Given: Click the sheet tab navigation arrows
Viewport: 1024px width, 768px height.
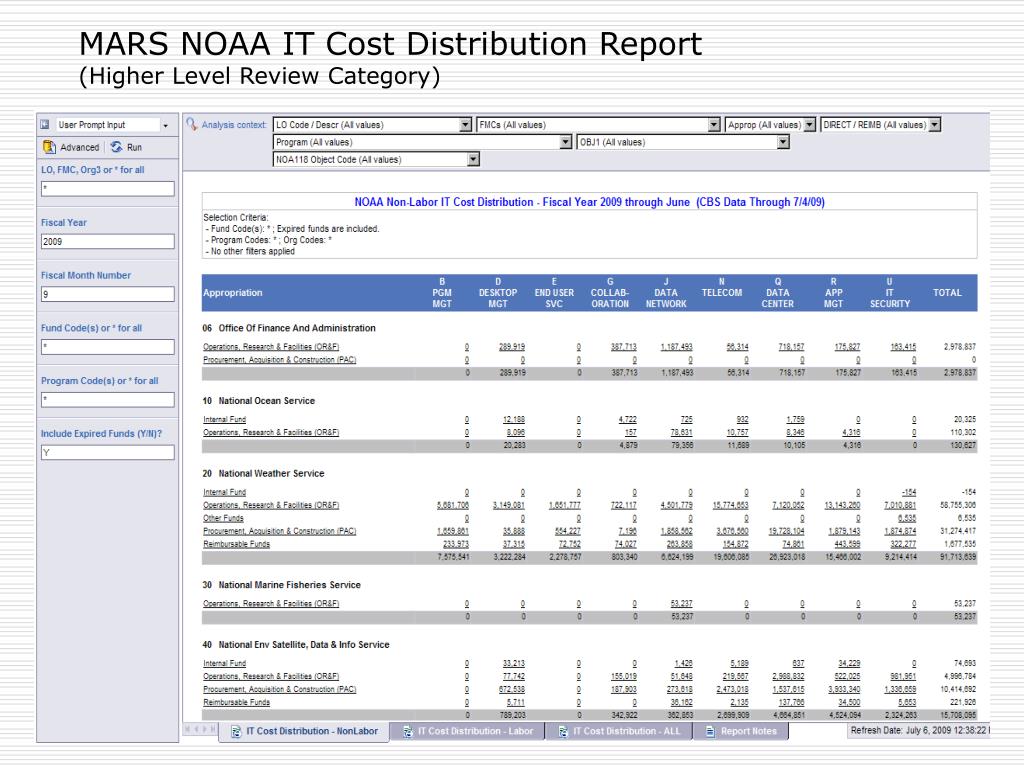Looking at the screenshot, I should tap(199, 729).
